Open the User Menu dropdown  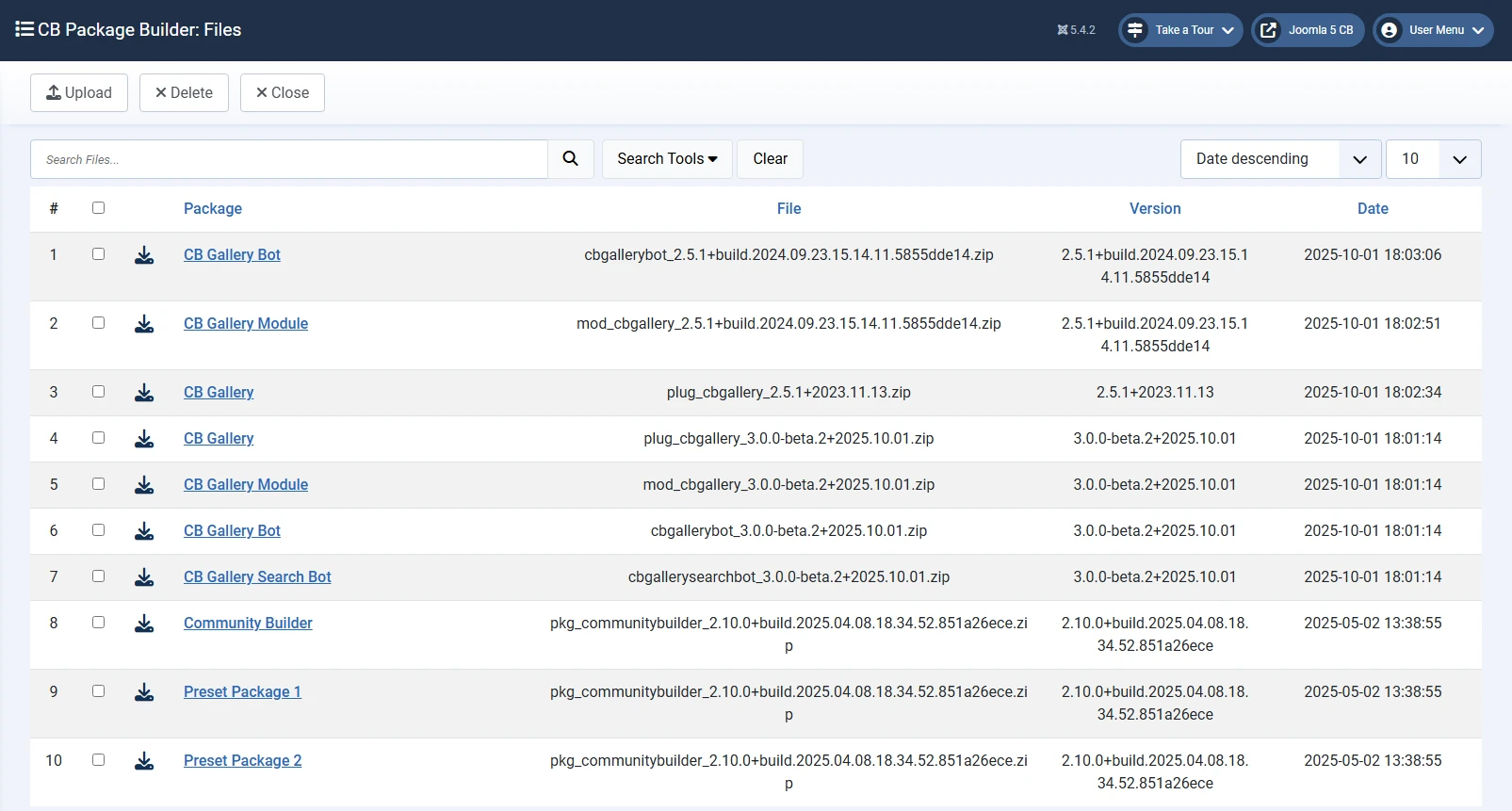click(1433, 30)
